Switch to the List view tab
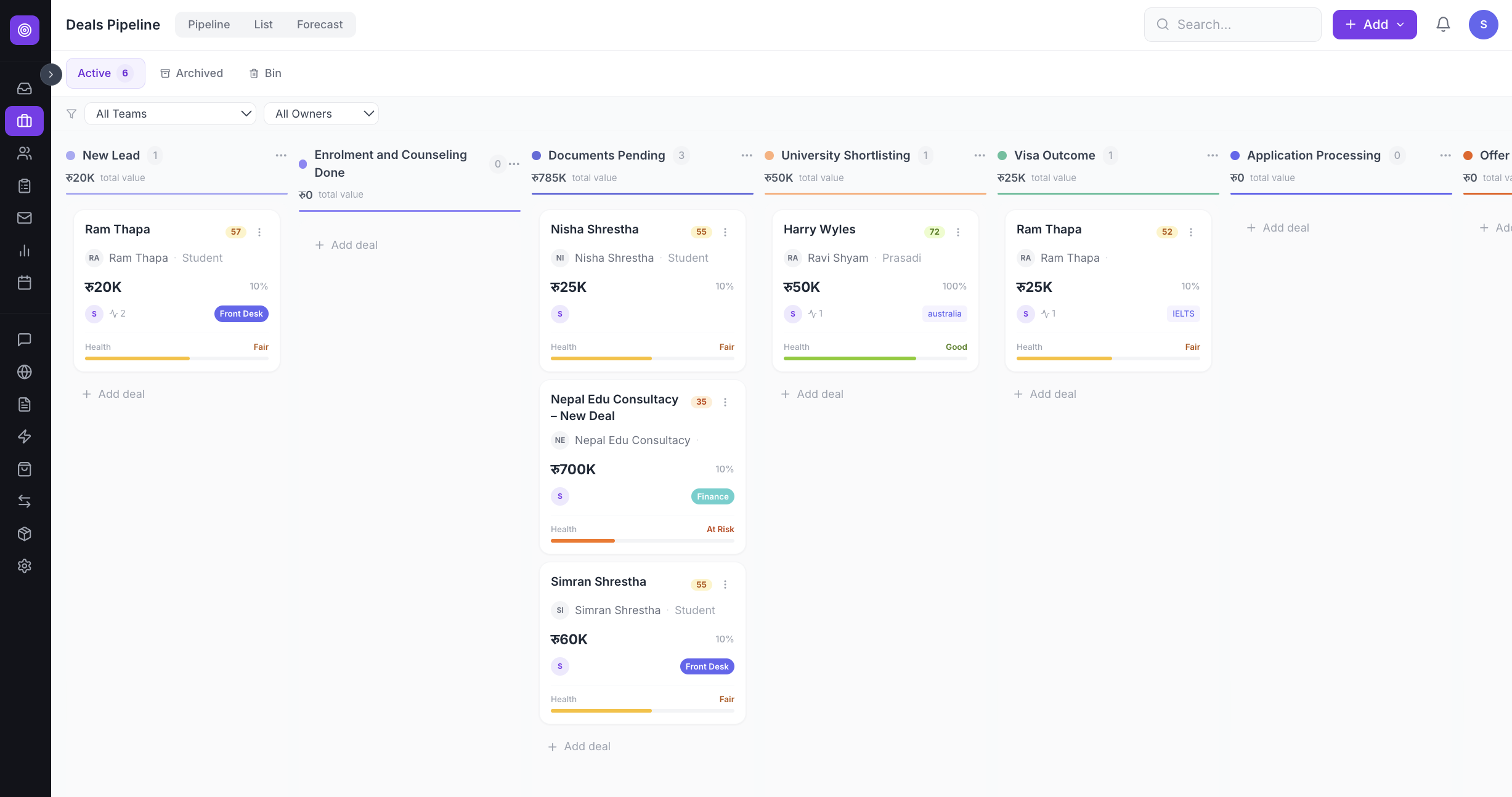This screenshot has width=1512, height=797. click(263, 25)
